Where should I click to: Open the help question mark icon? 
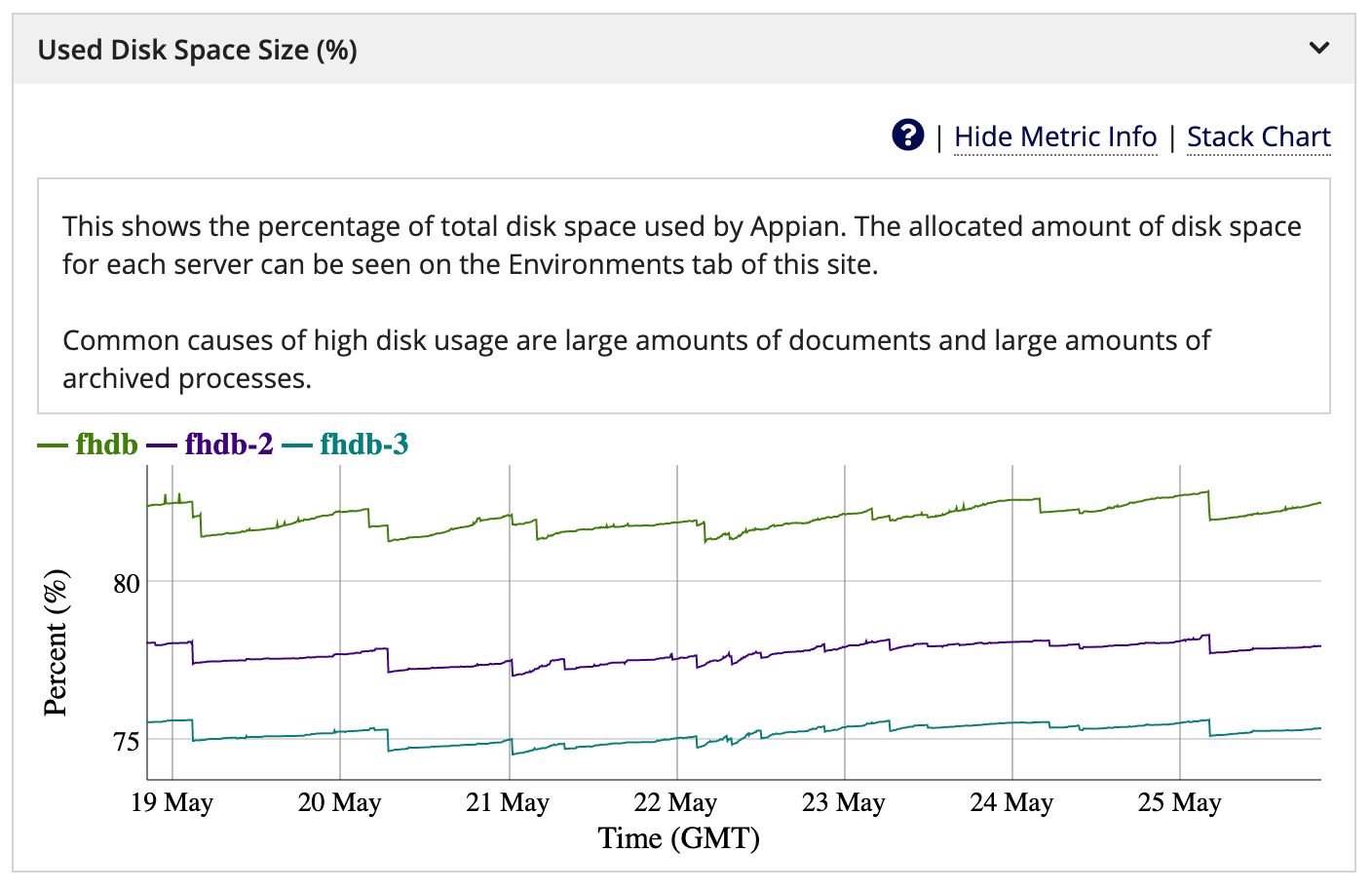click(x=907, y=136)
